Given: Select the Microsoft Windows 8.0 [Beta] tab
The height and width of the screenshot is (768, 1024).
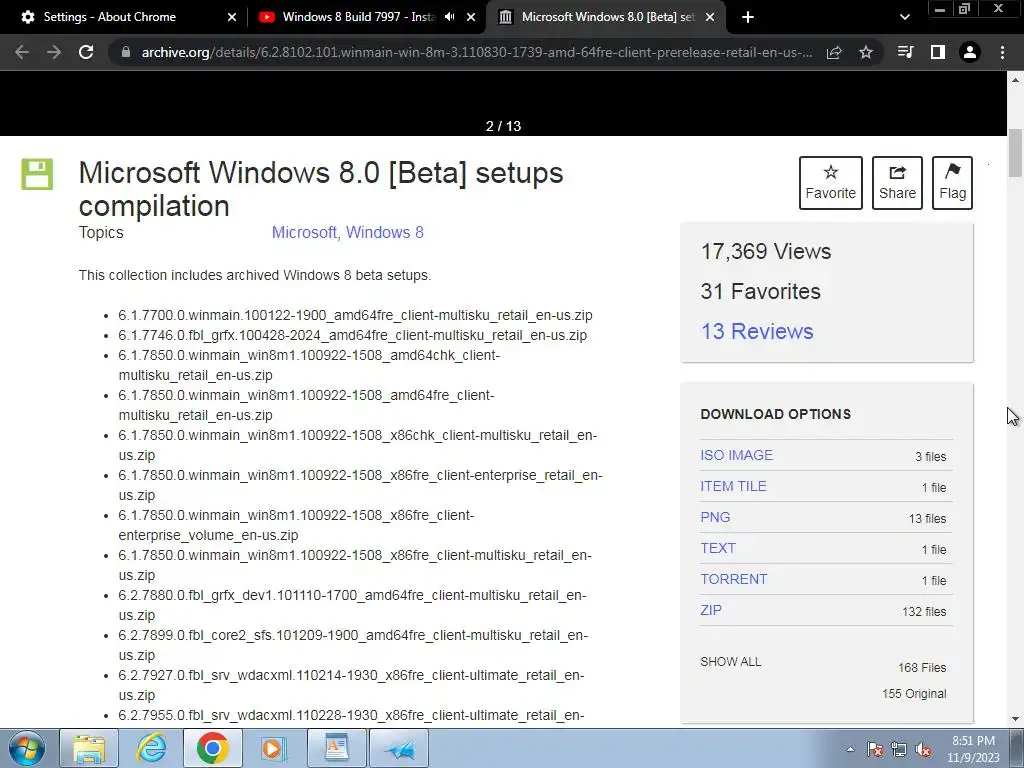Looking at the screenshot, I should [x=604, y=17].
